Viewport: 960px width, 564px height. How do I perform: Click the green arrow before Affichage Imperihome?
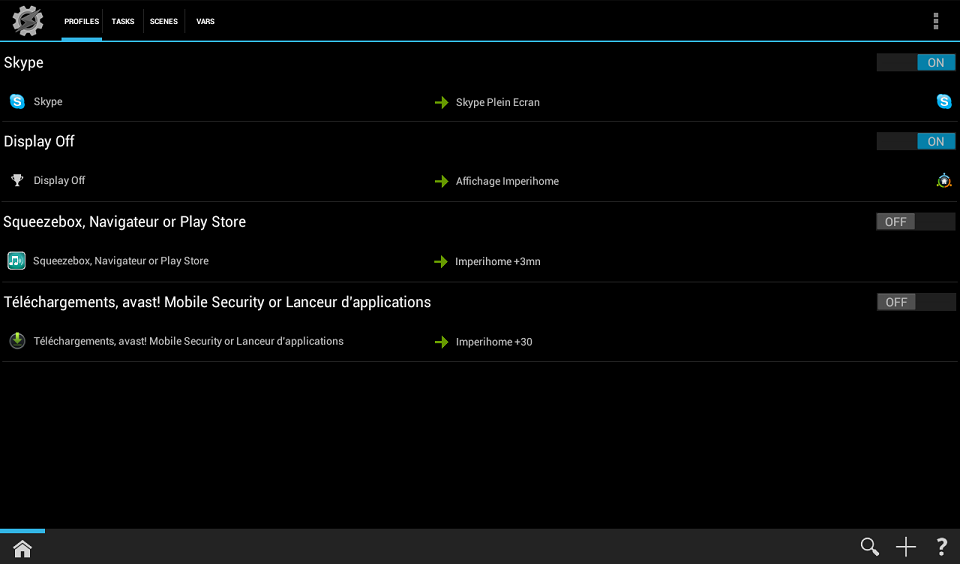click(x=441, y=181)
